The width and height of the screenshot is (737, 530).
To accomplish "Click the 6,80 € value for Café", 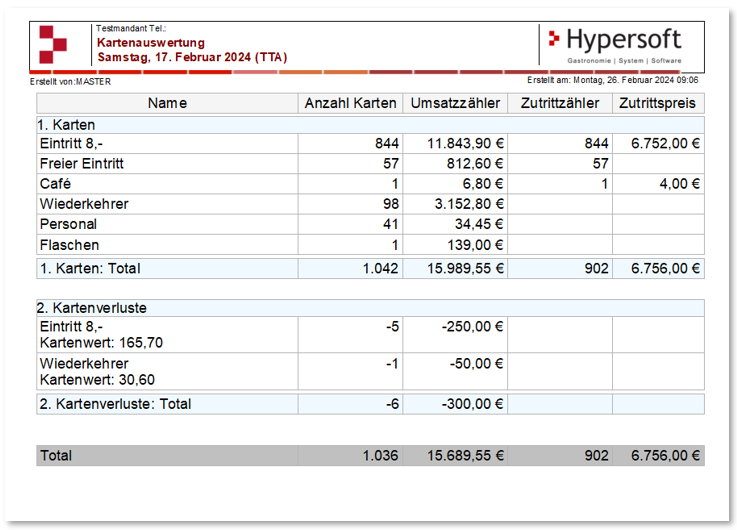I will point(483,184).
